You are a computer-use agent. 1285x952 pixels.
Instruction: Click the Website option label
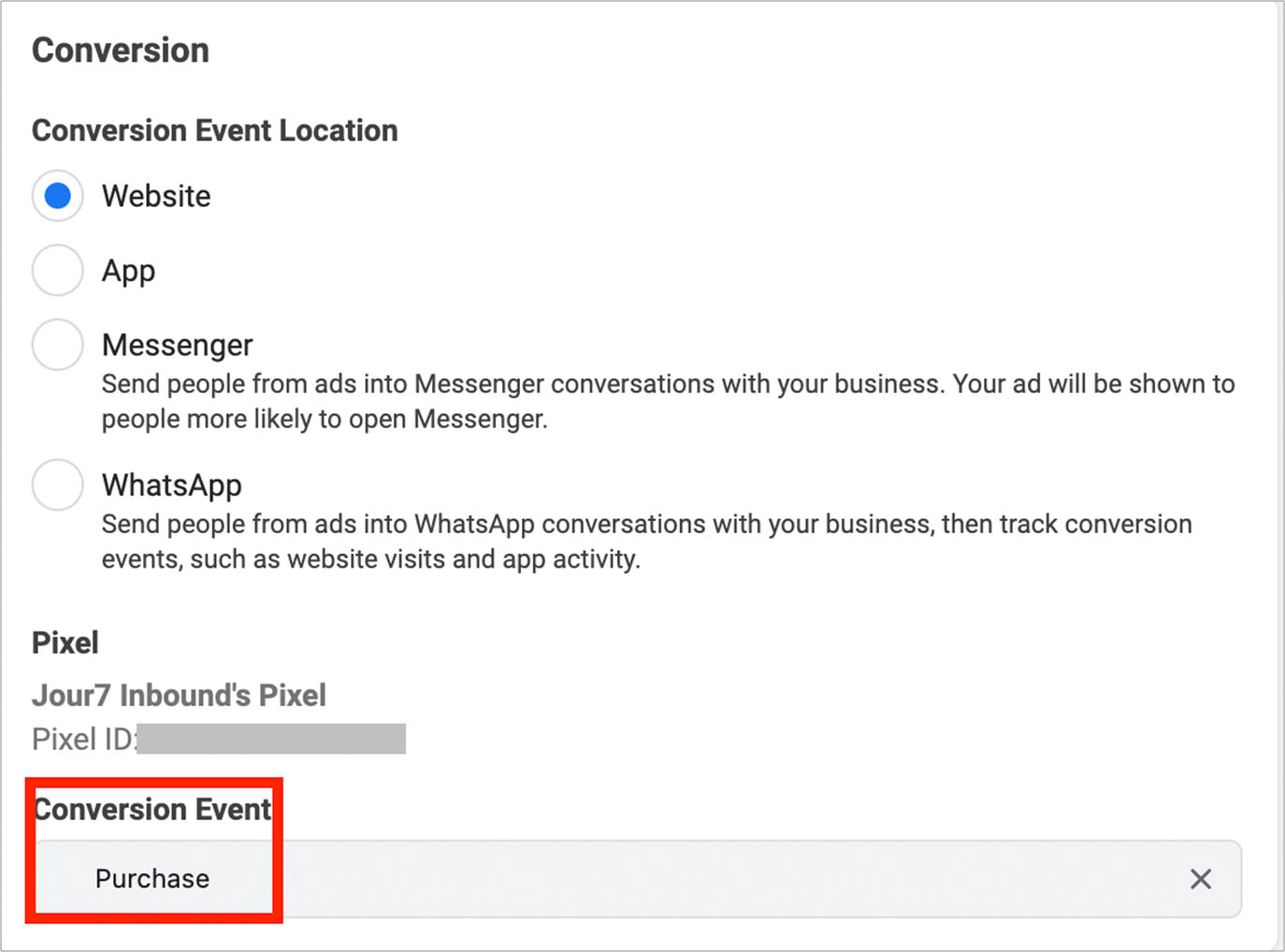pos(156,196)
